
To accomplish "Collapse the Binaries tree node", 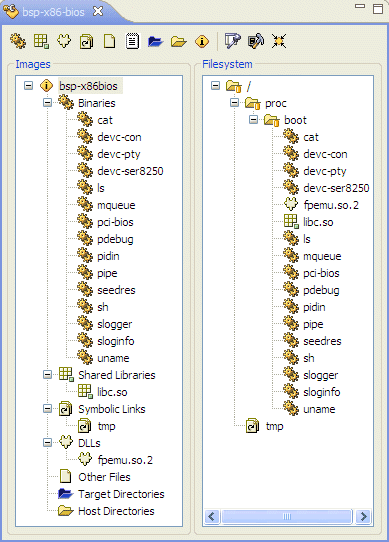I will point(47,103).
